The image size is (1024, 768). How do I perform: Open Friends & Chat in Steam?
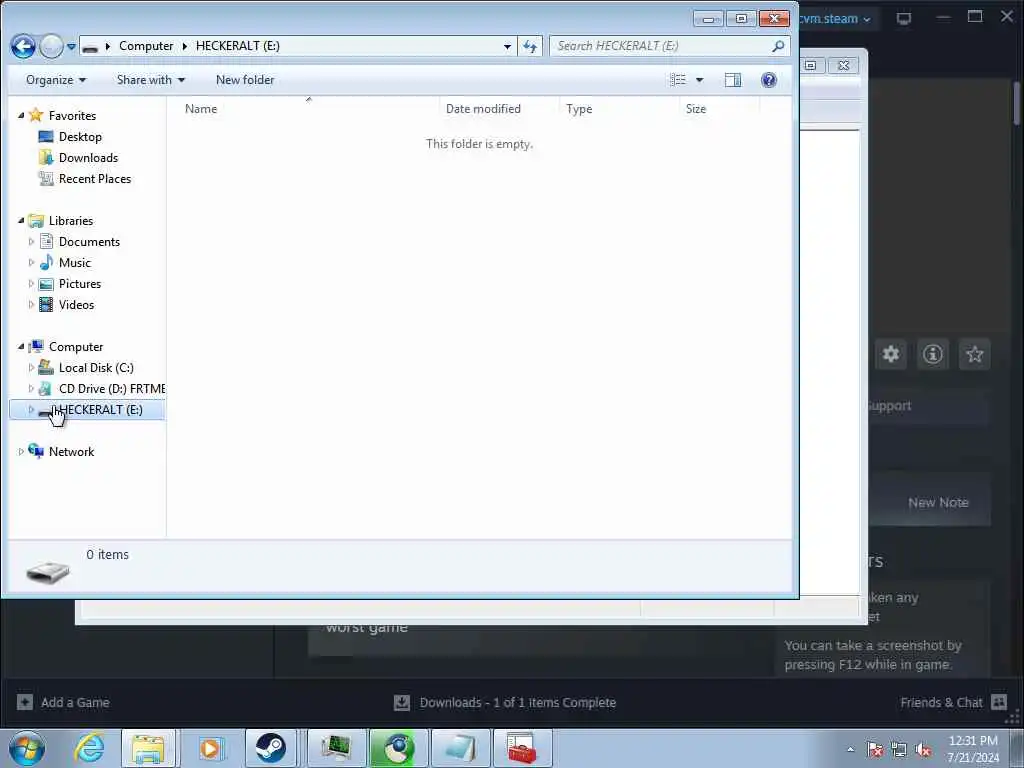coord(953,703)
